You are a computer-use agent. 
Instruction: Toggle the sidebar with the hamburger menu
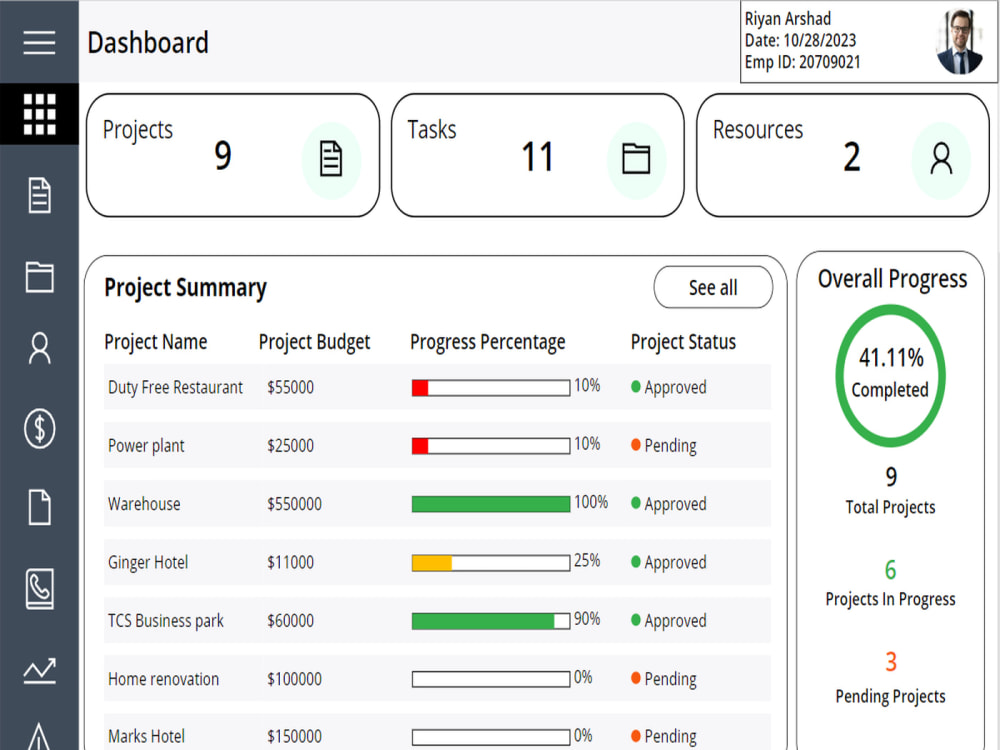click(39, 42)
